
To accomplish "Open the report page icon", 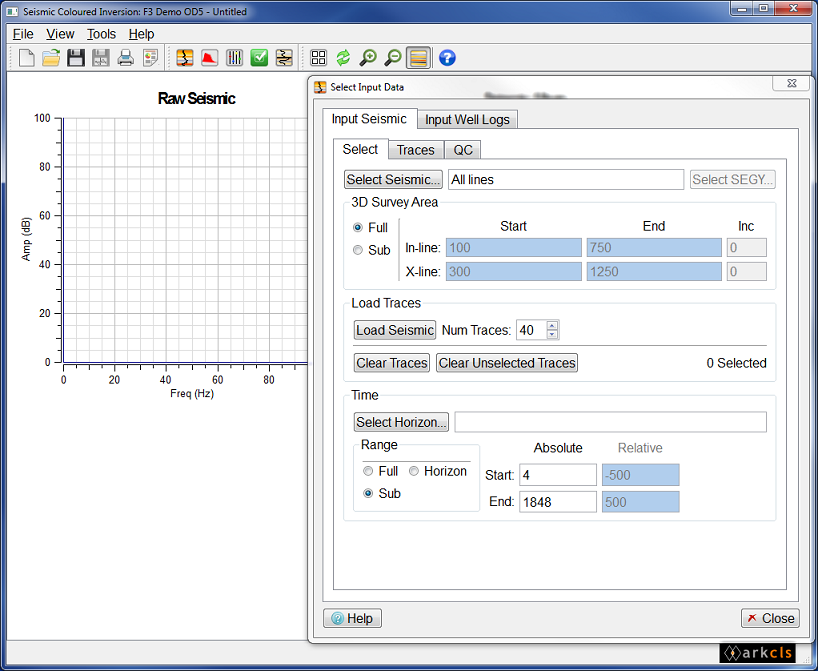I will 150,57.
